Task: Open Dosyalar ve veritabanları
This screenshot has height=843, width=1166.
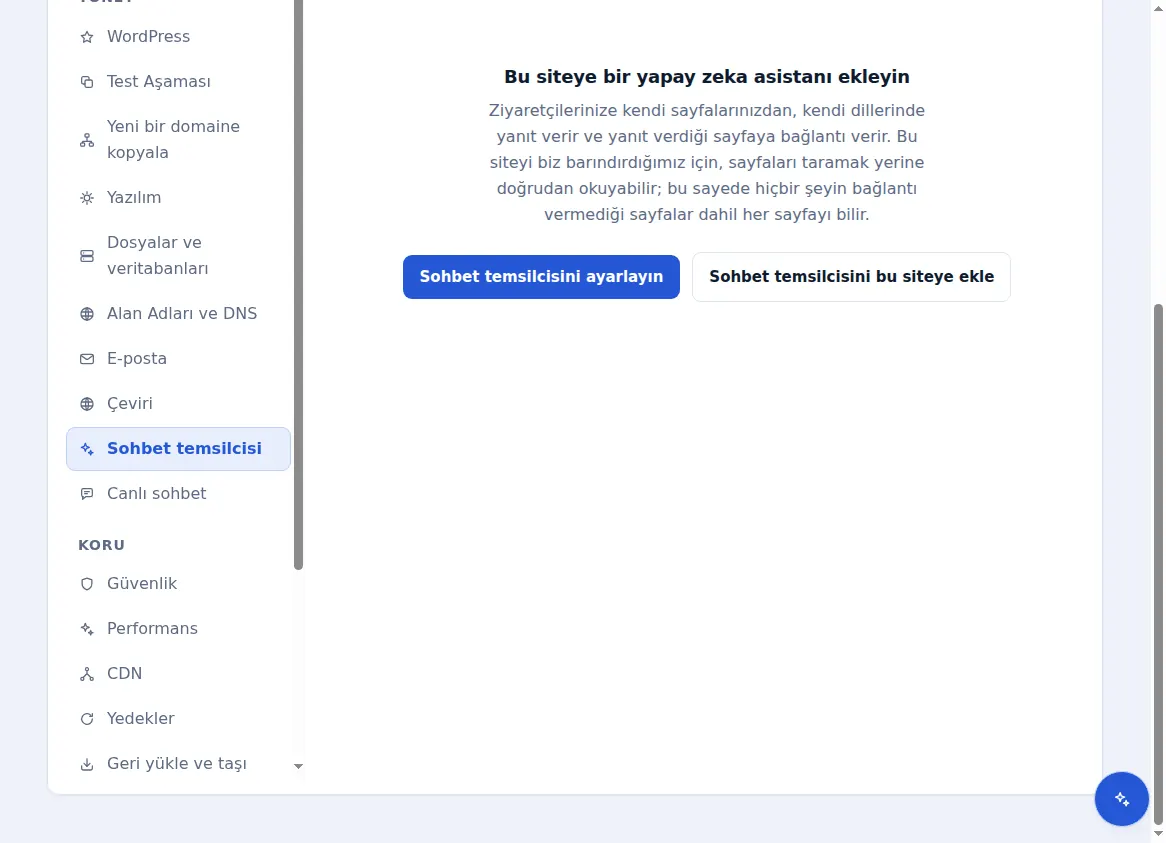Action: point(178,256)
